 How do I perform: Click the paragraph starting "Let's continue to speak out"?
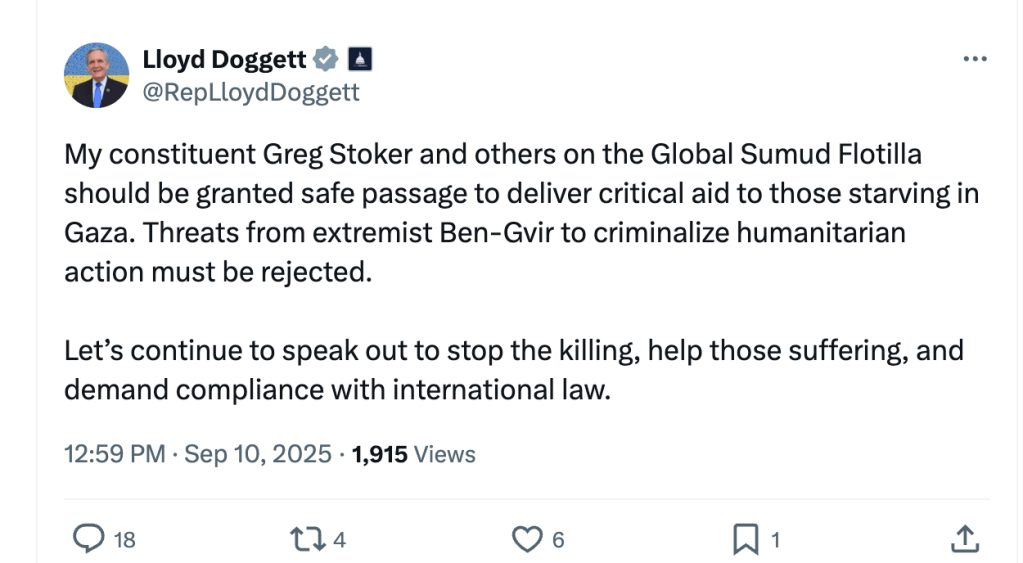(x=513, y=370)
